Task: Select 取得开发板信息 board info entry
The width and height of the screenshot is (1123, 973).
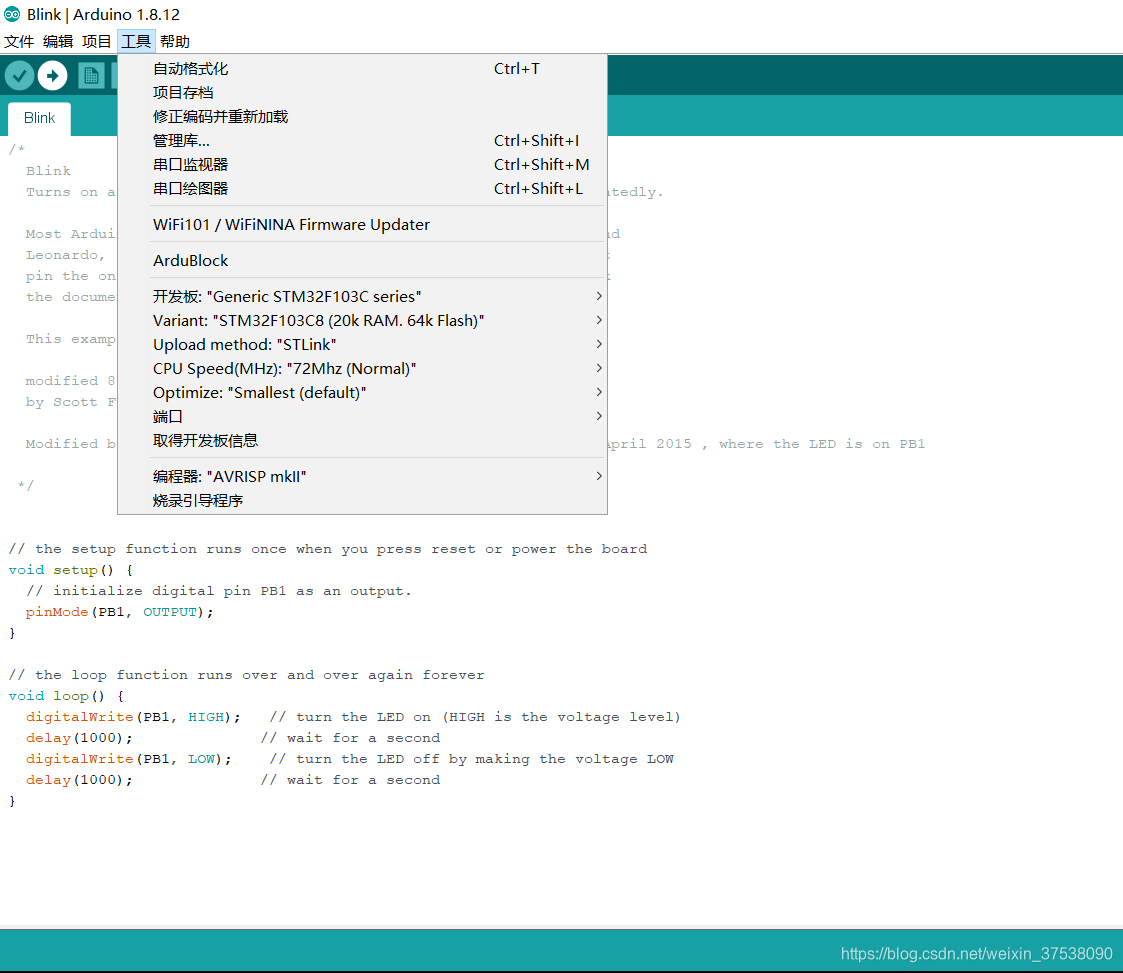Action: [362, 440]
